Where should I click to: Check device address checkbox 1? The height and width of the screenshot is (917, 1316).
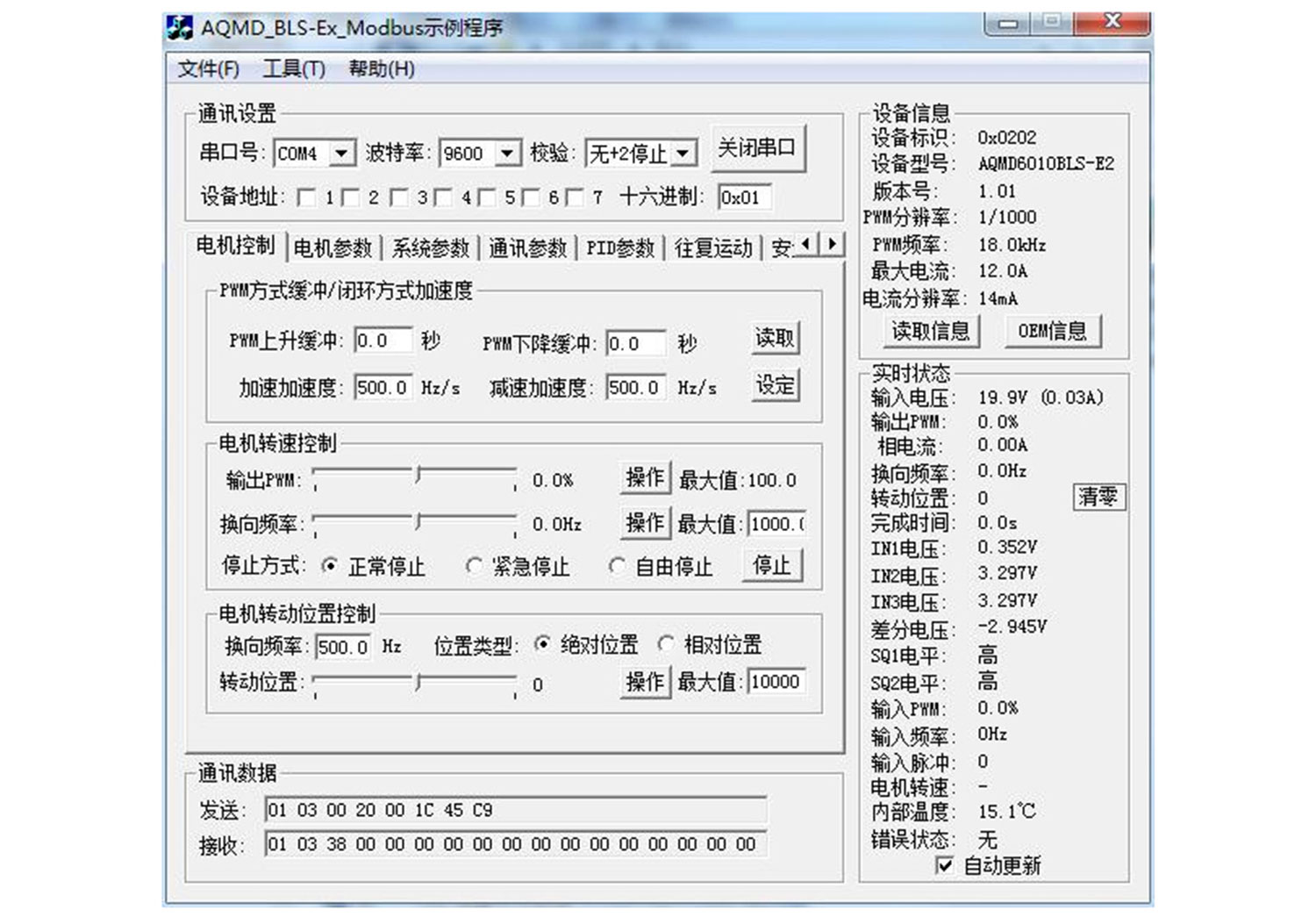click(x=307, y=197)
